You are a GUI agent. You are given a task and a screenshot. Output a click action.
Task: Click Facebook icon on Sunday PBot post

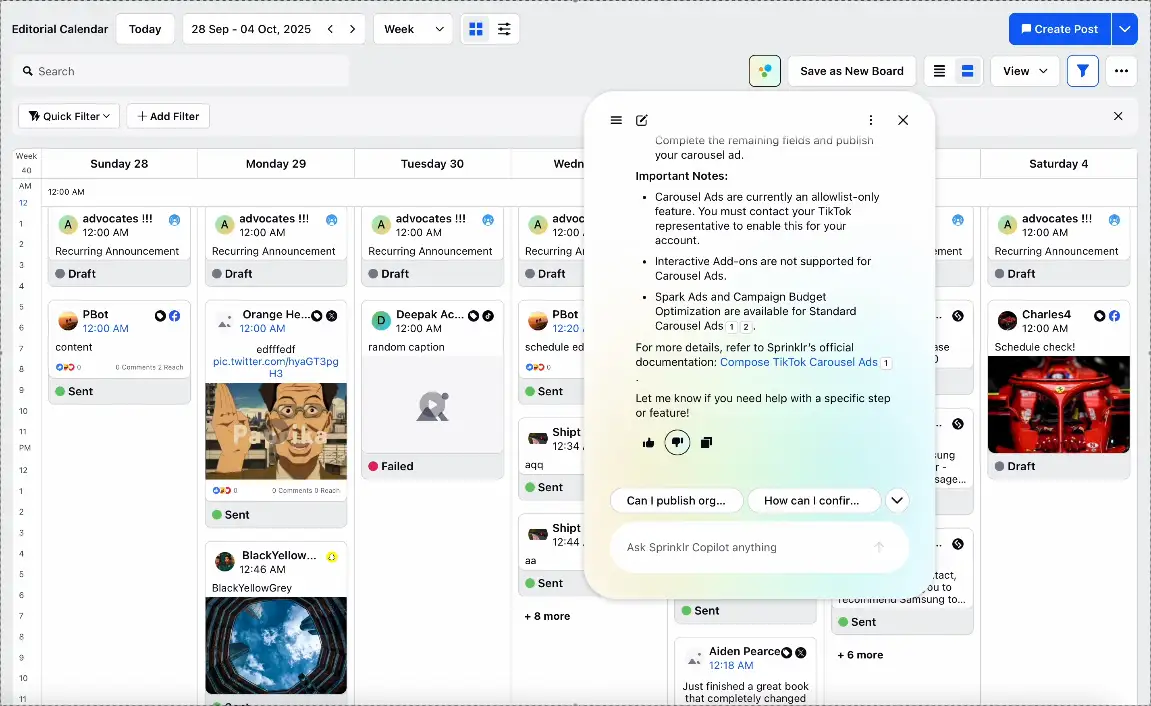[x=175, y=316]
